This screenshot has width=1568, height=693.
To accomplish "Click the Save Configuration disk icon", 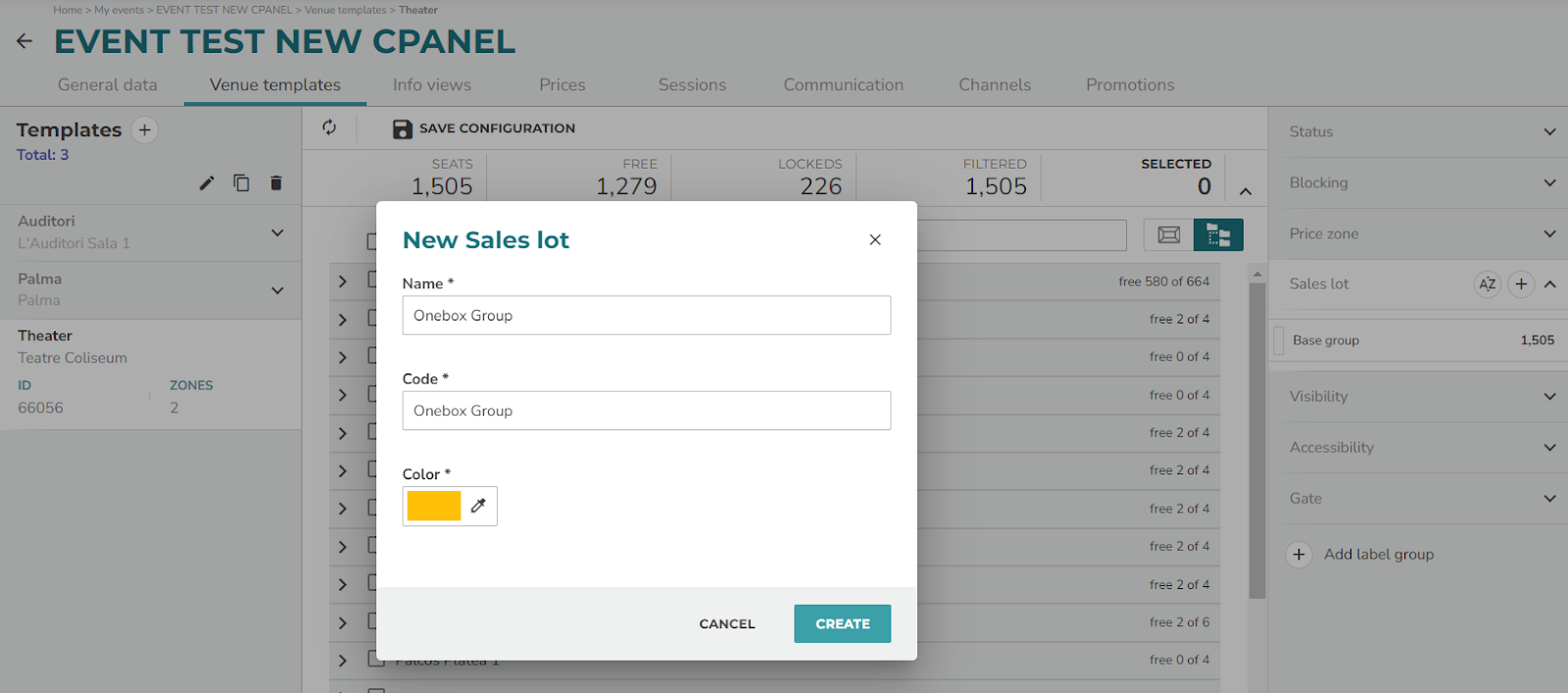I will point(402,128).
